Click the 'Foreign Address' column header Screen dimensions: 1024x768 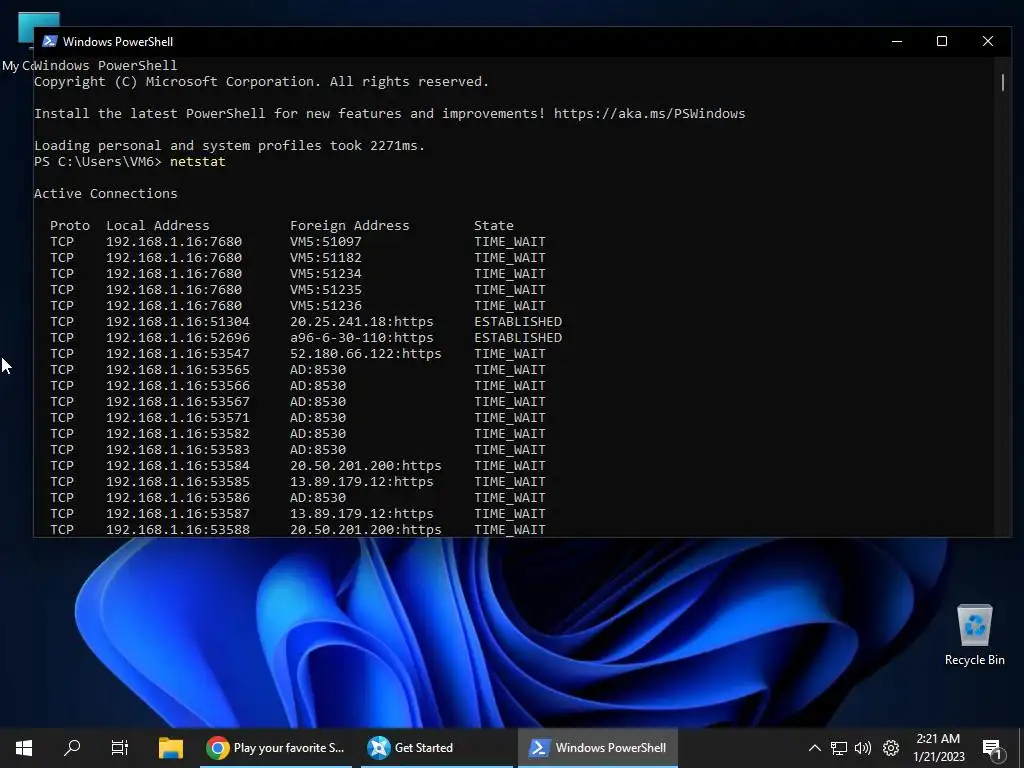[x=349, y=225]
